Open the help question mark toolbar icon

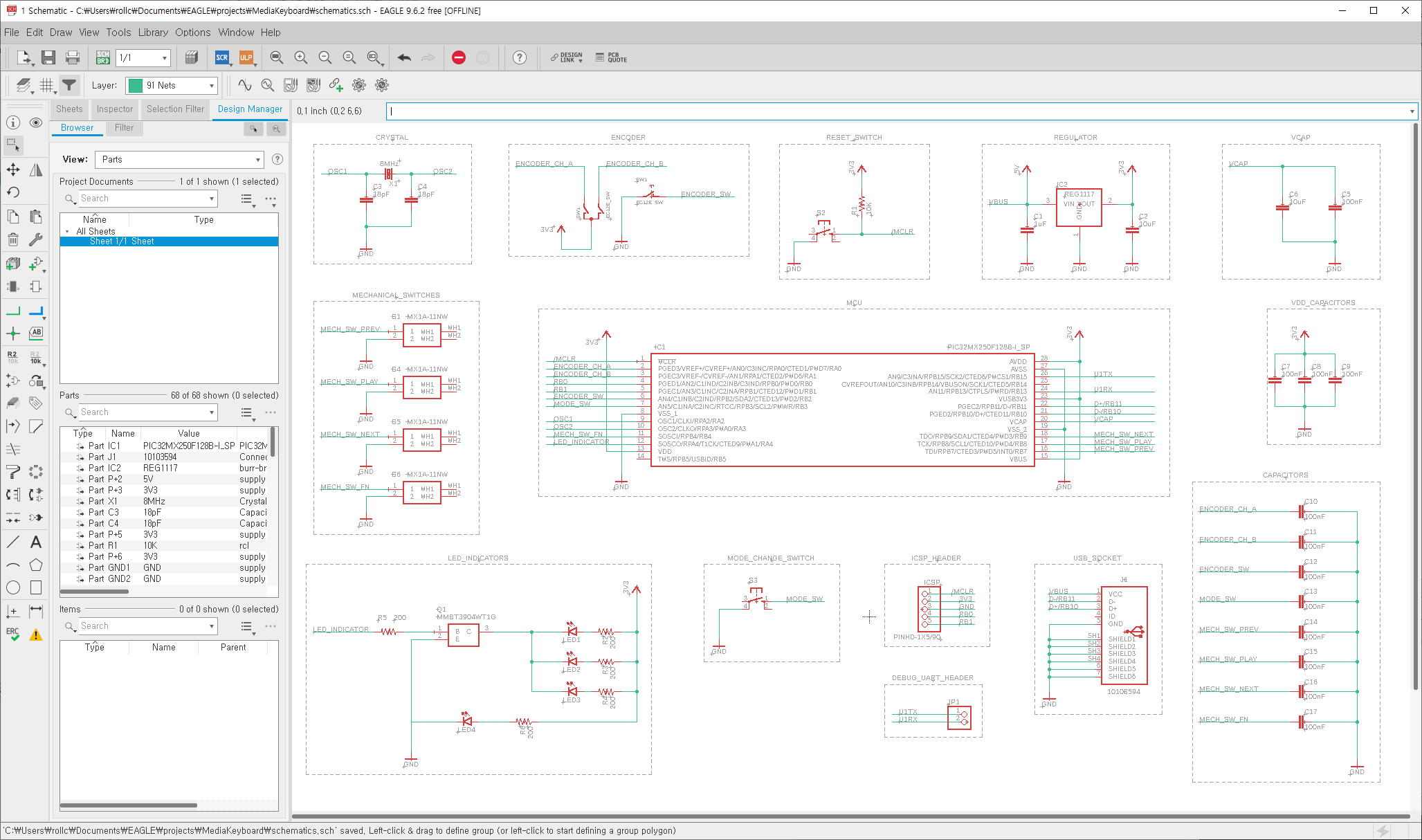(x=519, y=58)
